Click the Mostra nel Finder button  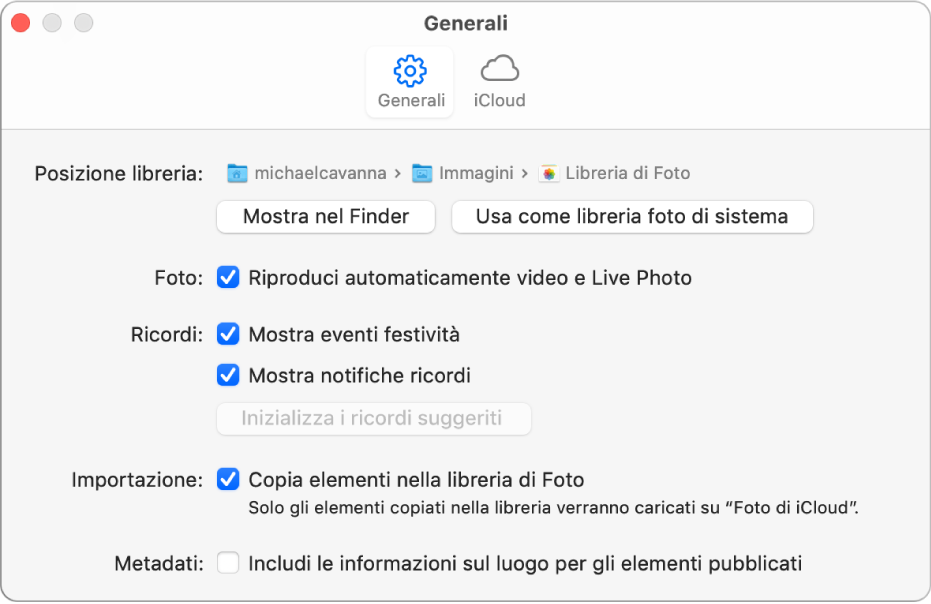click(325, 217)
